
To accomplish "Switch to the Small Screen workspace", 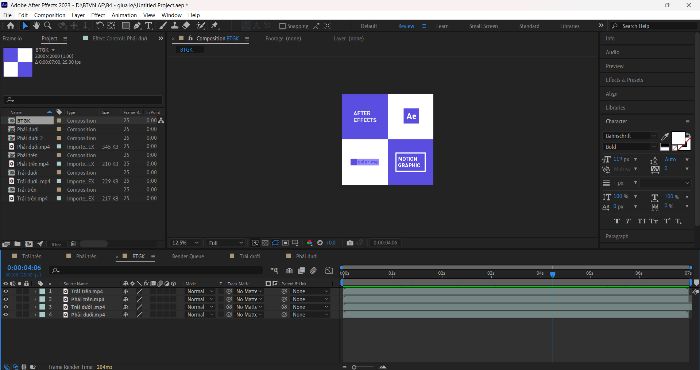I will [483, 26].
